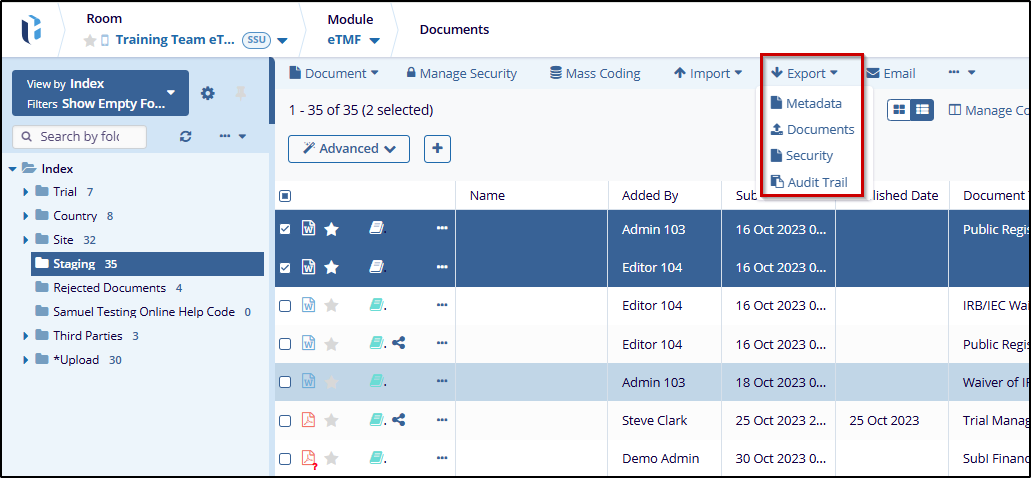Viewport: 1031px width, 478px height.
Task: Select Metadata from the Export menu
Action: pos(813,103)
